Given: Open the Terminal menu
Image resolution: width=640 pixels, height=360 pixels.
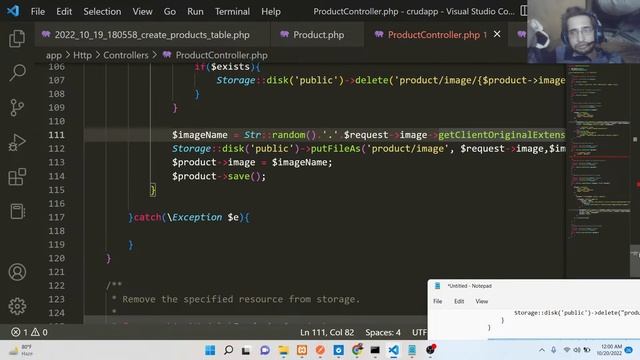Looking at the screenshot, I should pyautogui.click(x=232, y=11).
